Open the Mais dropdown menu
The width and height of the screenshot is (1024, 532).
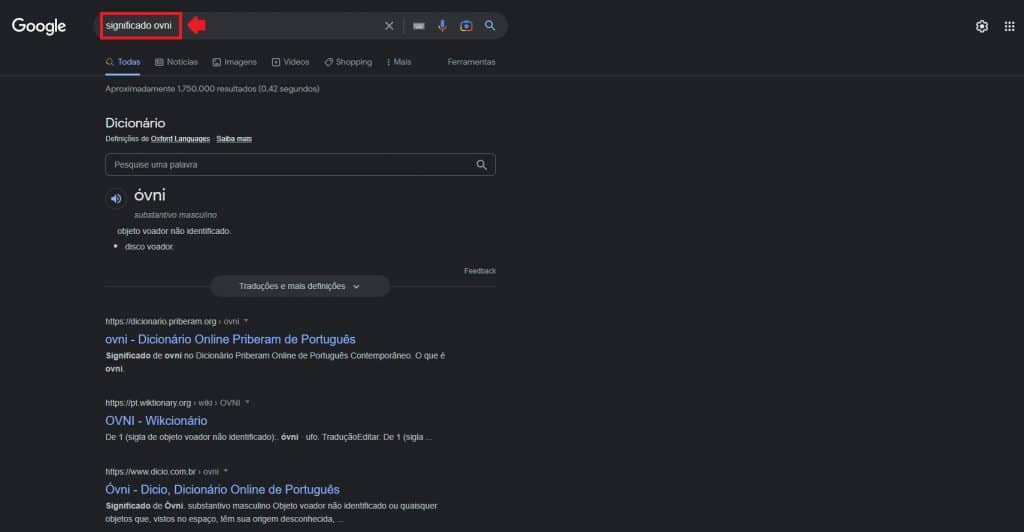point(398,62)
